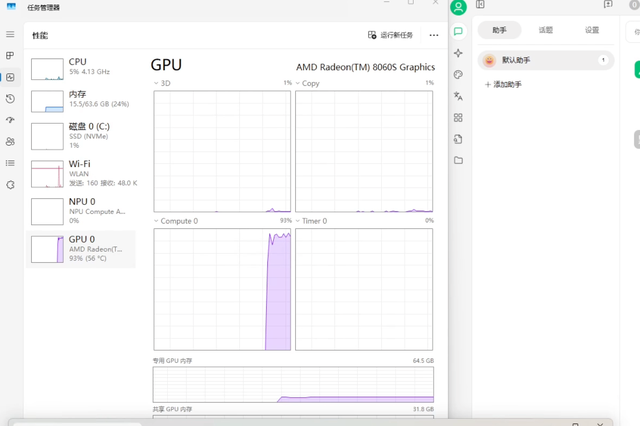Open the files folder icon
The width and height of the screenshot is (640, 426).
click(x=458, y=160)
